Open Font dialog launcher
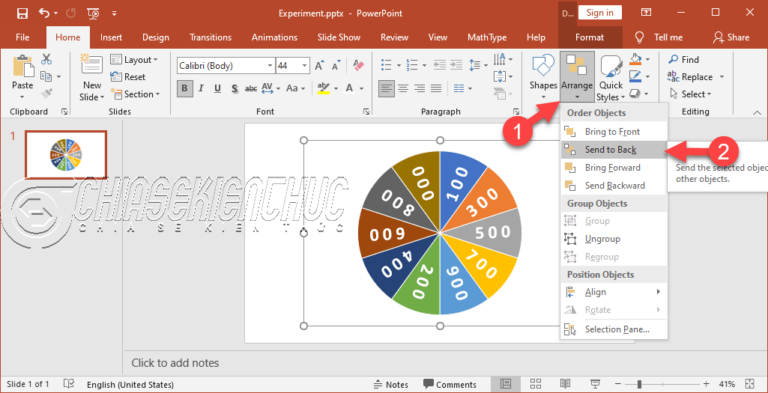Screen dimensions: 768x393 coord(366,112)
